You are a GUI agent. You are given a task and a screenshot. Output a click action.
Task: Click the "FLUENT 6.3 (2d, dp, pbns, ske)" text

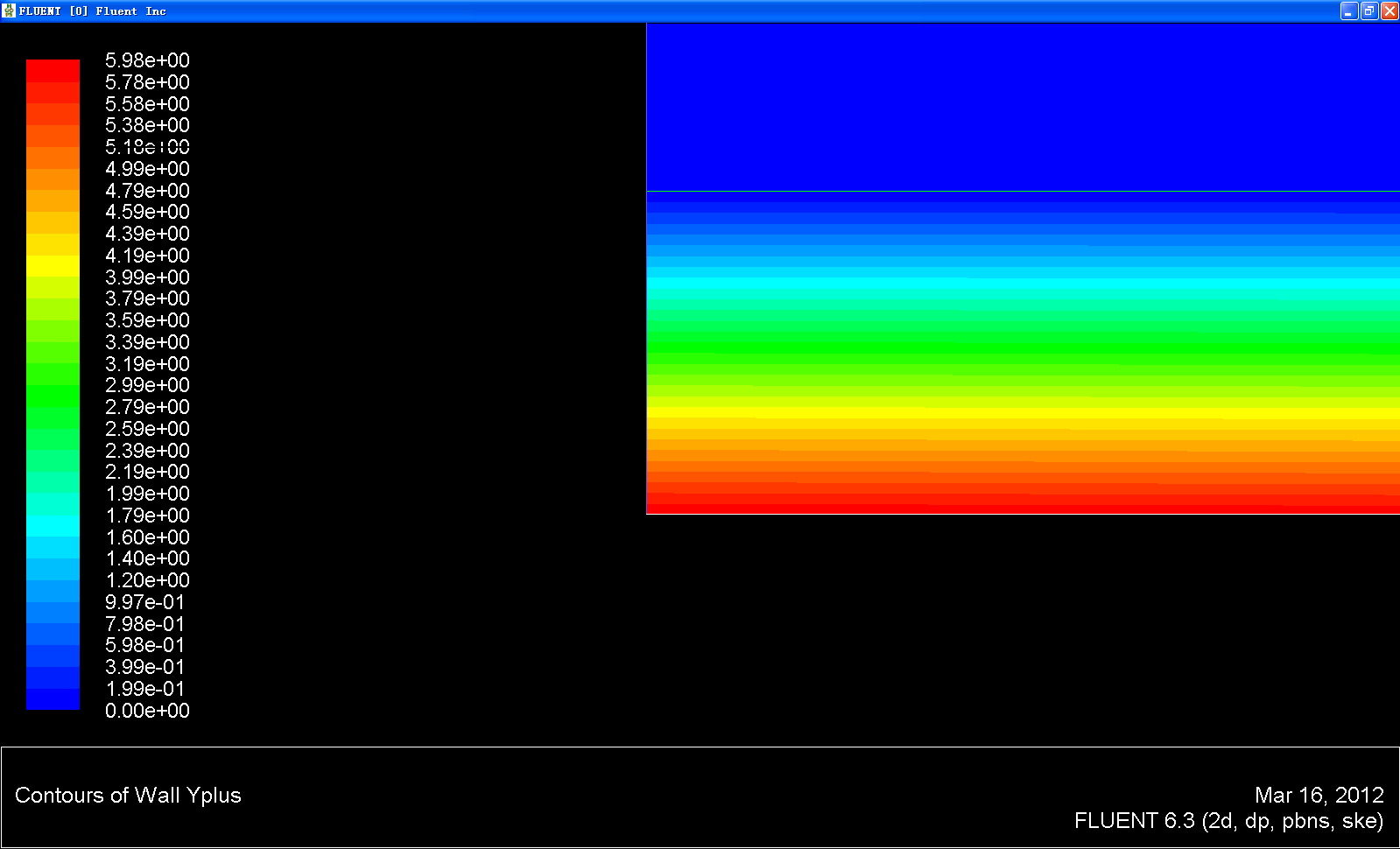point(1229,821)
